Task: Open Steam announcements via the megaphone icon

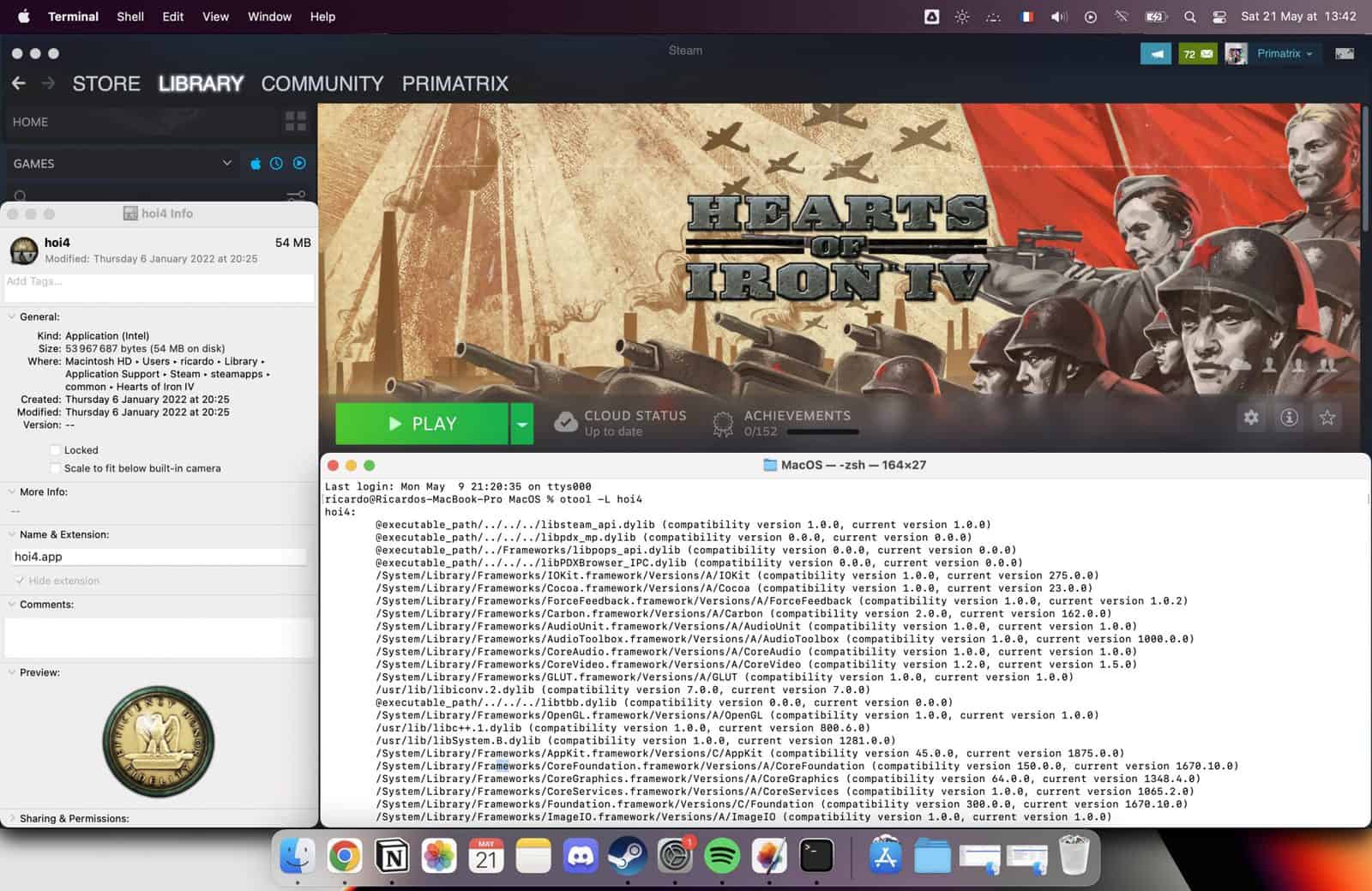Action: pyautogui.click(x=1156, y=53)
